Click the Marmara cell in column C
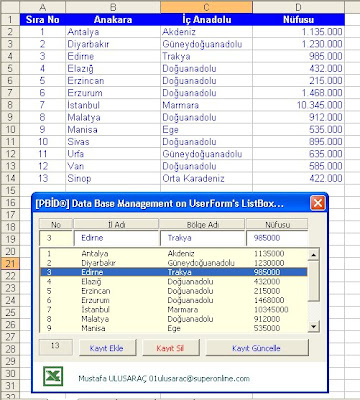The height and width of the screenshot is (400, 360). (x=206, y=105)
